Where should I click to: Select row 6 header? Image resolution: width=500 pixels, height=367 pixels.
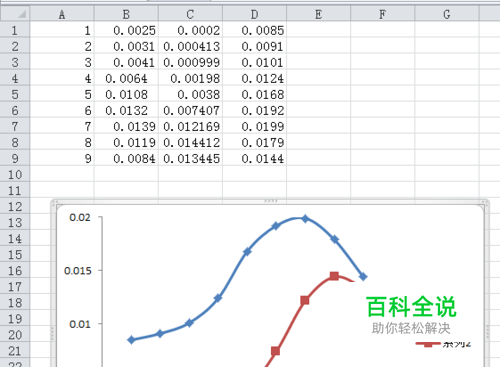click(15, 110)
